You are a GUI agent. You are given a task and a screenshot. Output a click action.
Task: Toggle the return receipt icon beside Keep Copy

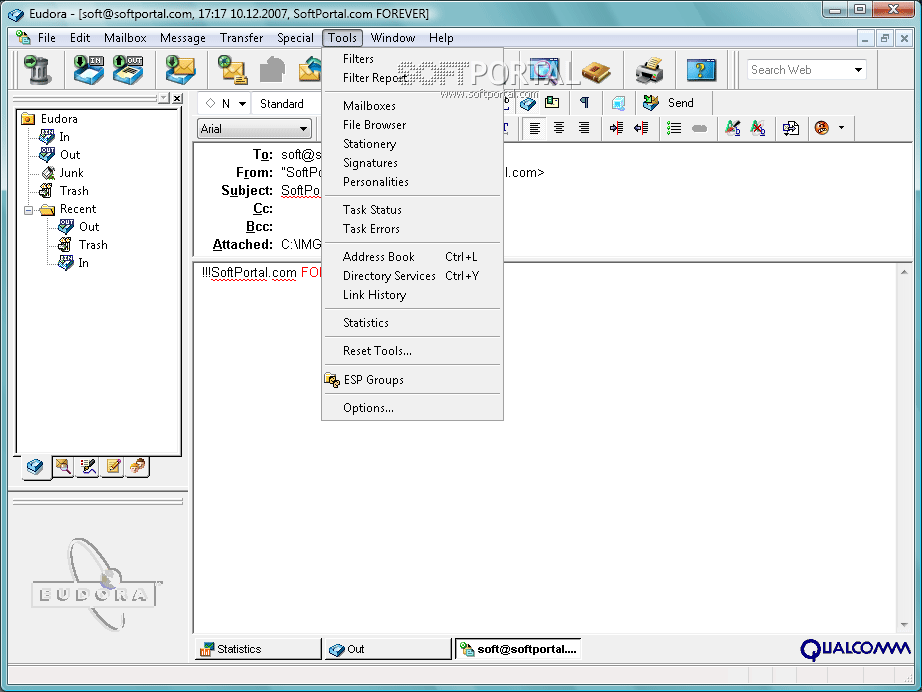tap(552, 103)
